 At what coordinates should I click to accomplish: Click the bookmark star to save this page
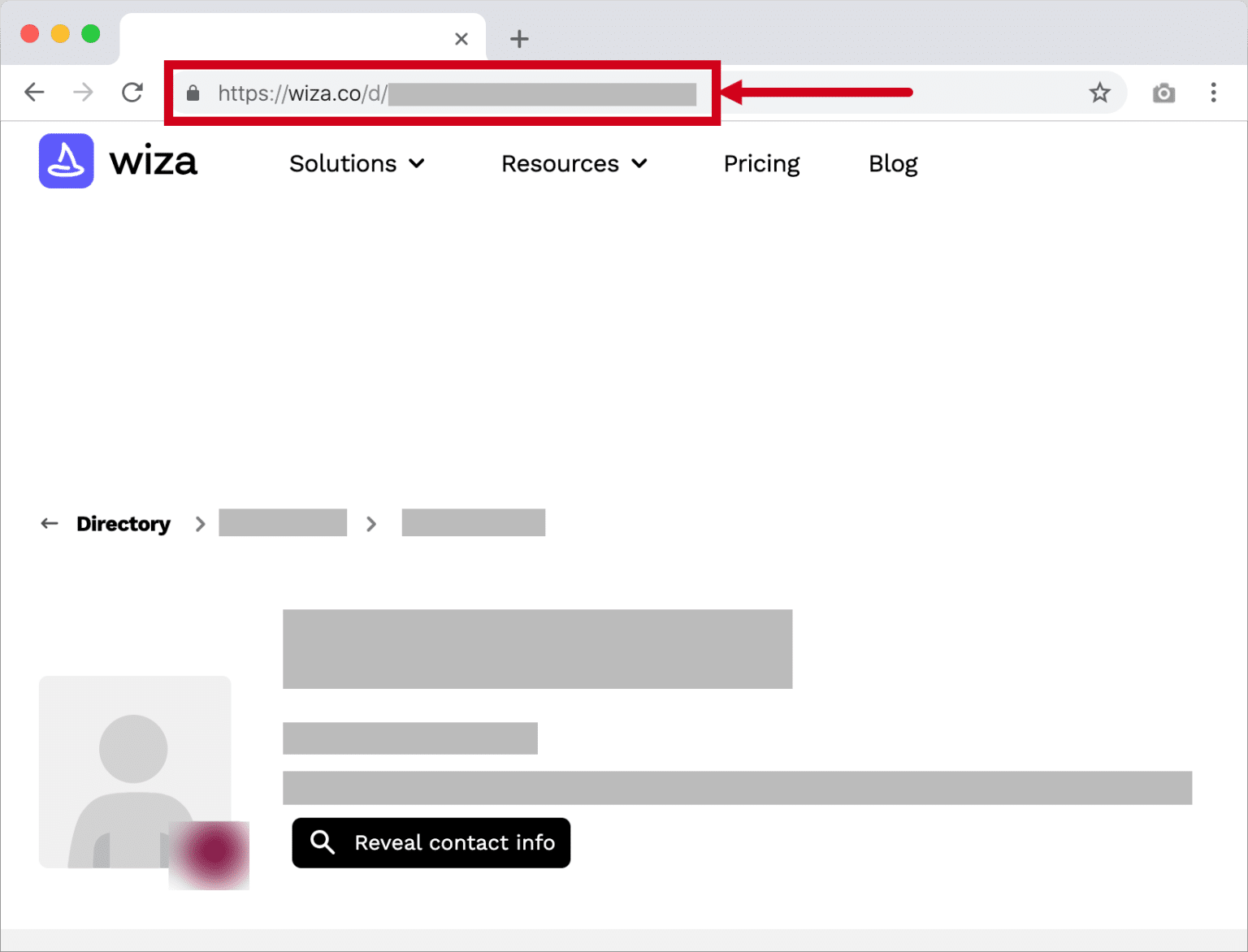(x=1100, y=93)
